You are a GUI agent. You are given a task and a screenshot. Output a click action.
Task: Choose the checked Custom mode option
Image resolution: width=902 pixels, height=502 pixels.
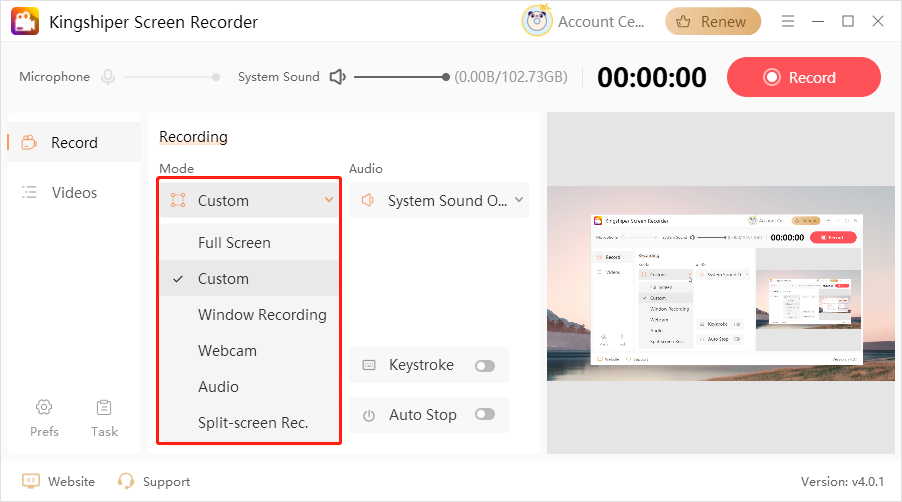(x=249, y=278)
